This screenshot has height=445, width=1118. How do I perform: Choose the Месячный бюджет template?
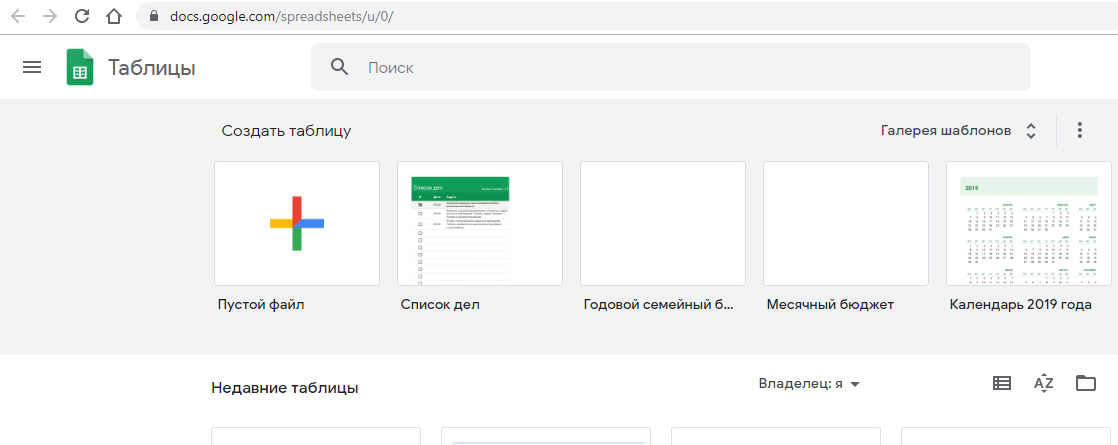pos(845,223)
